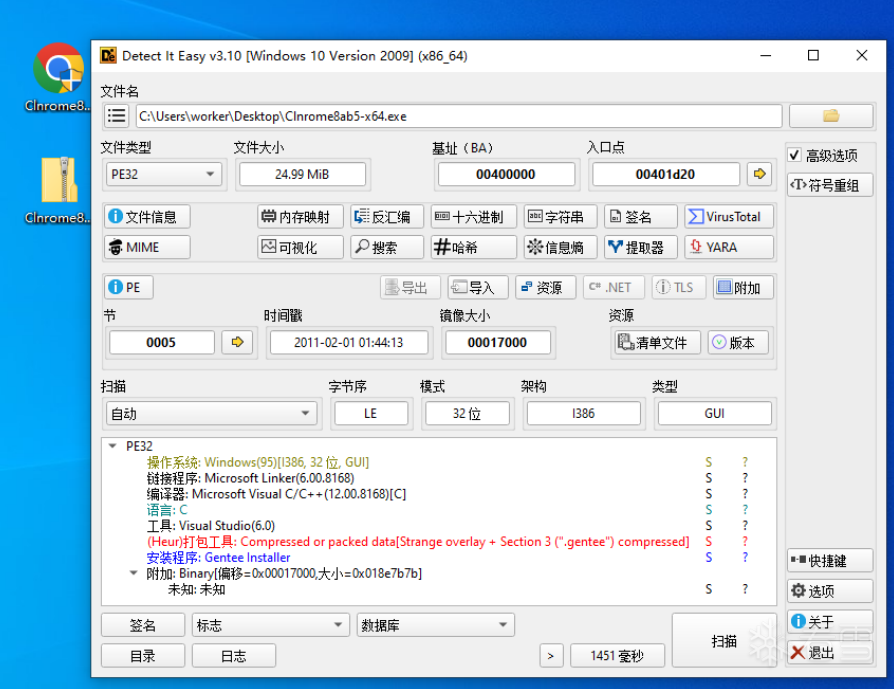Open 数据库 database dropdown

coord(436,625)
